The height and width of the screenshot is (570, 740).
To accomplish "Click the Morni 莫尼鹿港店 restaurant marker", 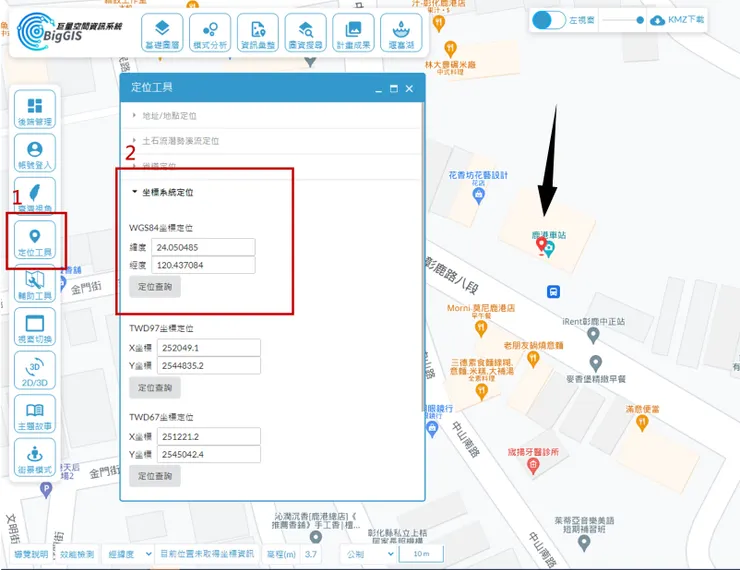I will click(481, 328).
